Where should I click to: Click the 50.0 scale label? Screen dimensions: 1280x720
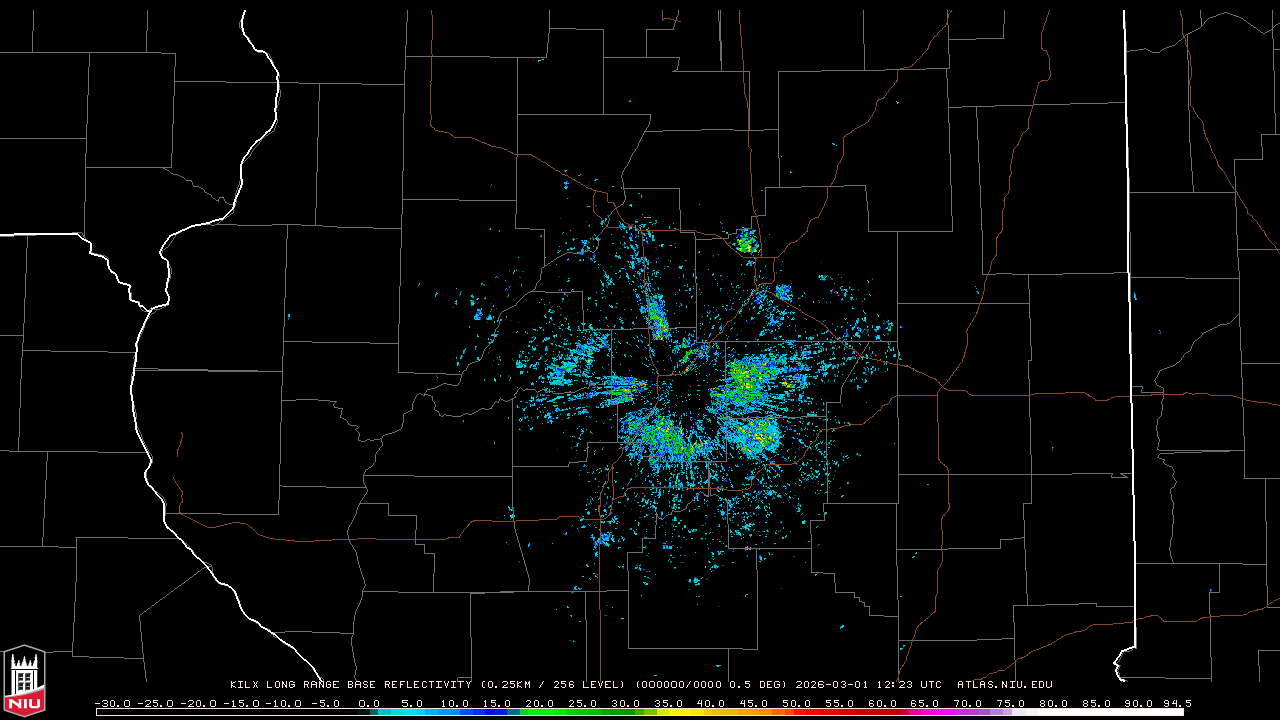tap(797, 703)
